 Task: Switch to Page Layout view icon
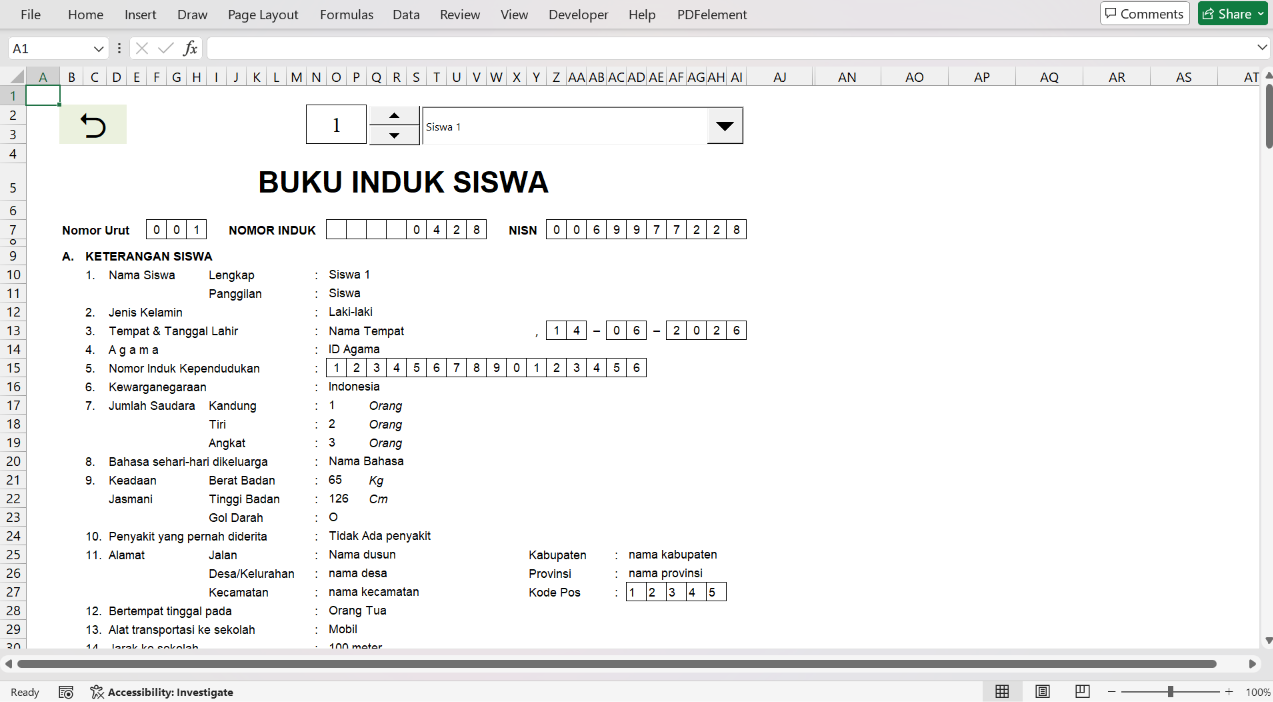point(1042,692)
